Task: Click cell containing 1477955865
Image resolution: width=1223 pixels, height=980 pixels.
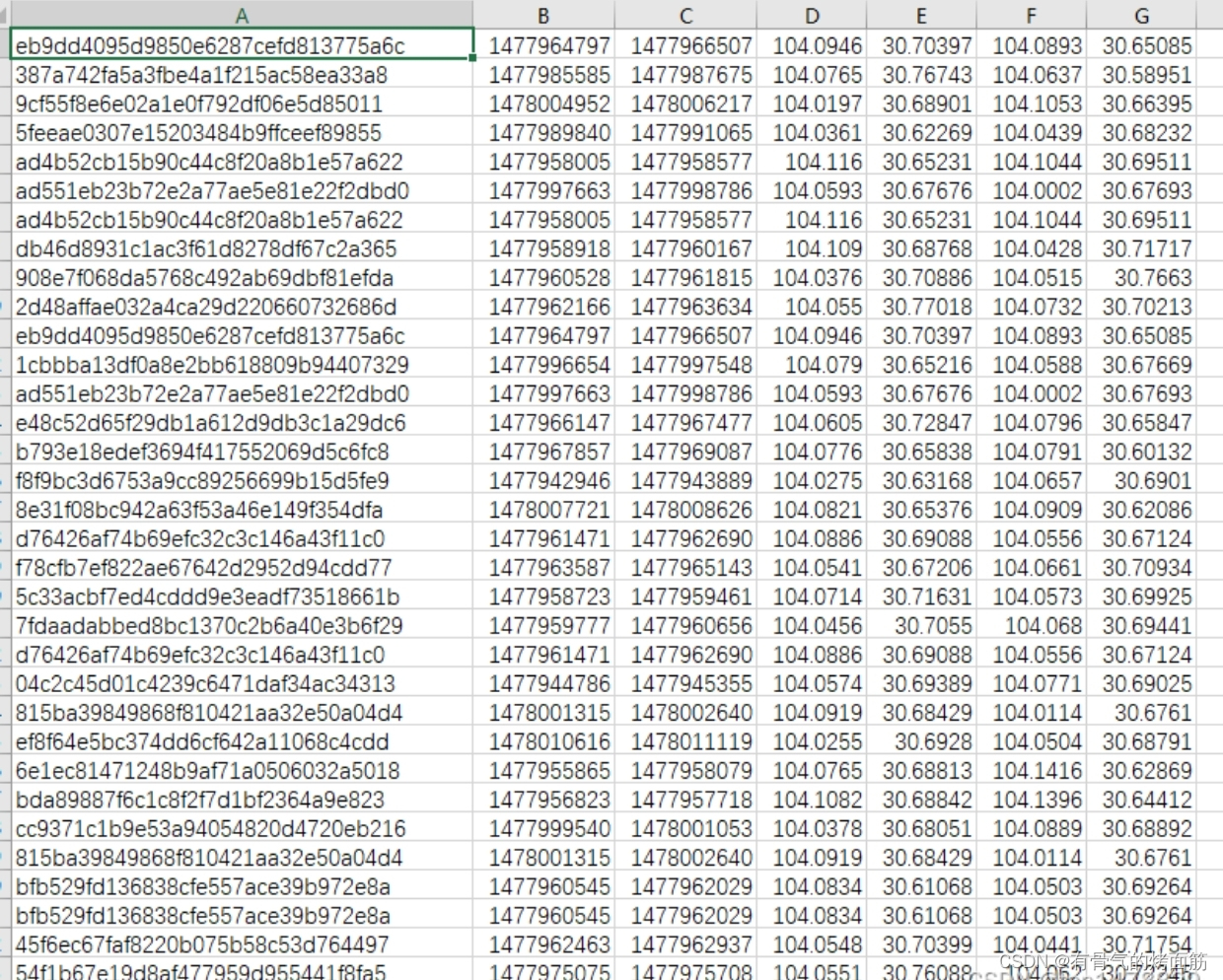Action: 543,771
